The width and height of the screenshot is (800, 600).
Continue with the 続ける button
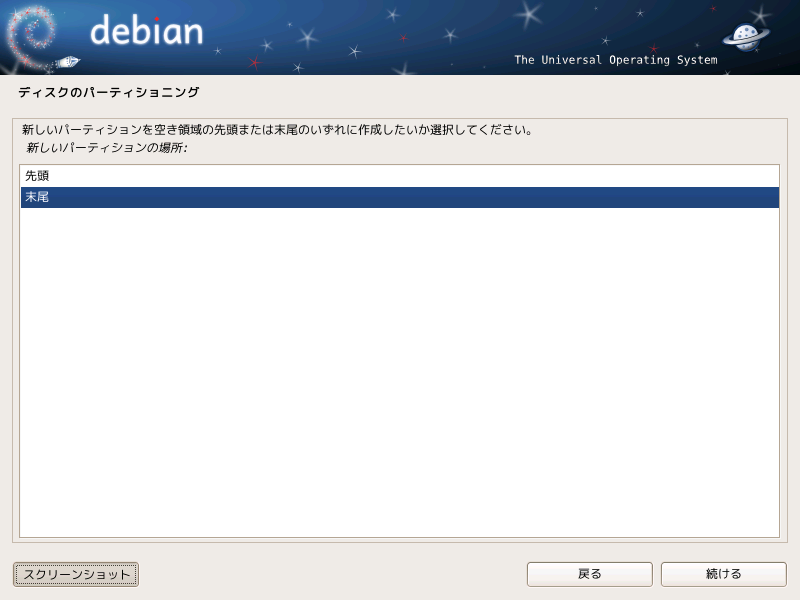(723, 574)
